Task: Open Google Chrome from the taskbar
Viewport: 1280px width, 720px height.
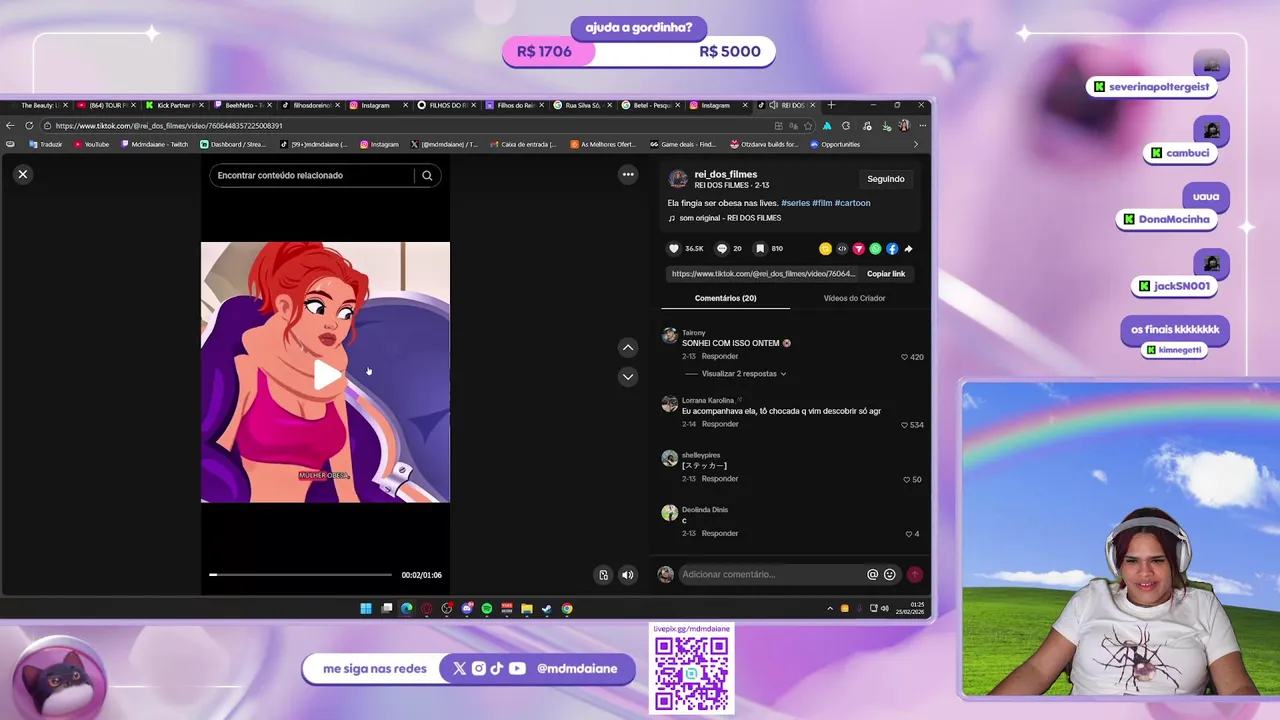Action: 567,608
